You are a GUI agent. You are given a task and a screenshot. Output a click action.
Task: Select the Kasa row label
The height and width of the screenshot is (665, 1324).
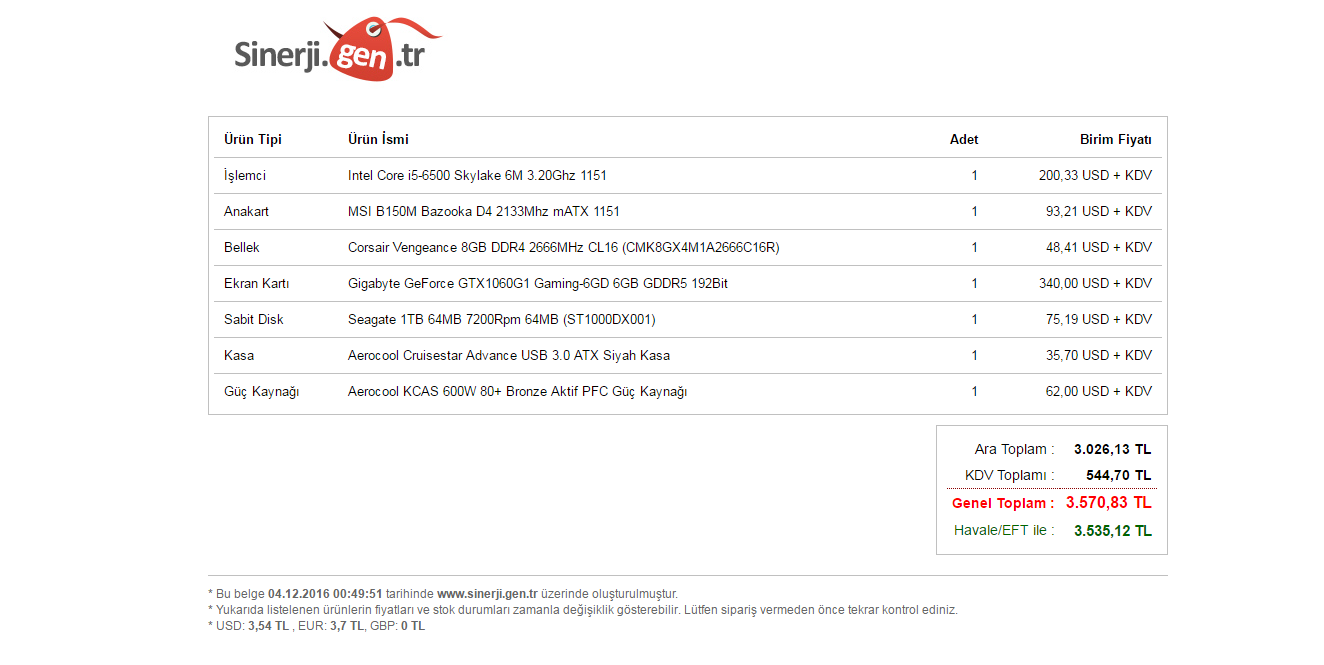(239, 355)
